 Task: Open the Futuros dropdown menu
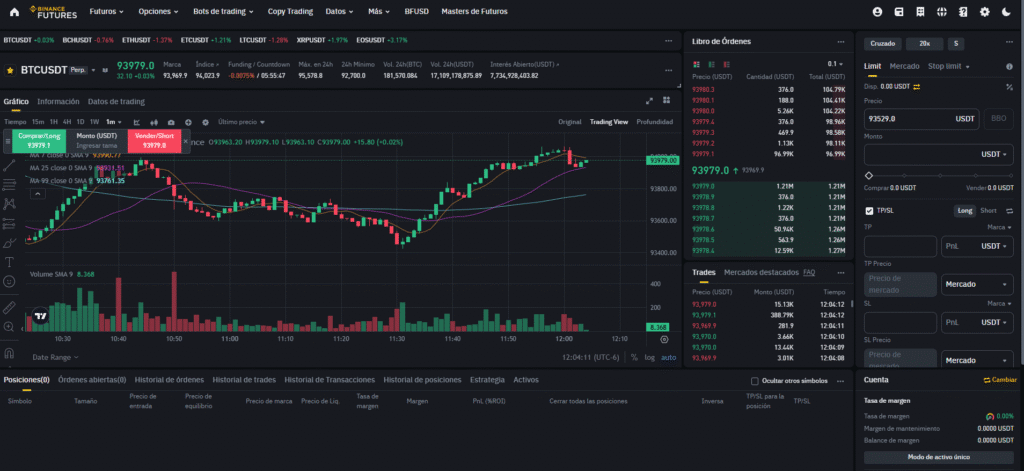[108, 12]
